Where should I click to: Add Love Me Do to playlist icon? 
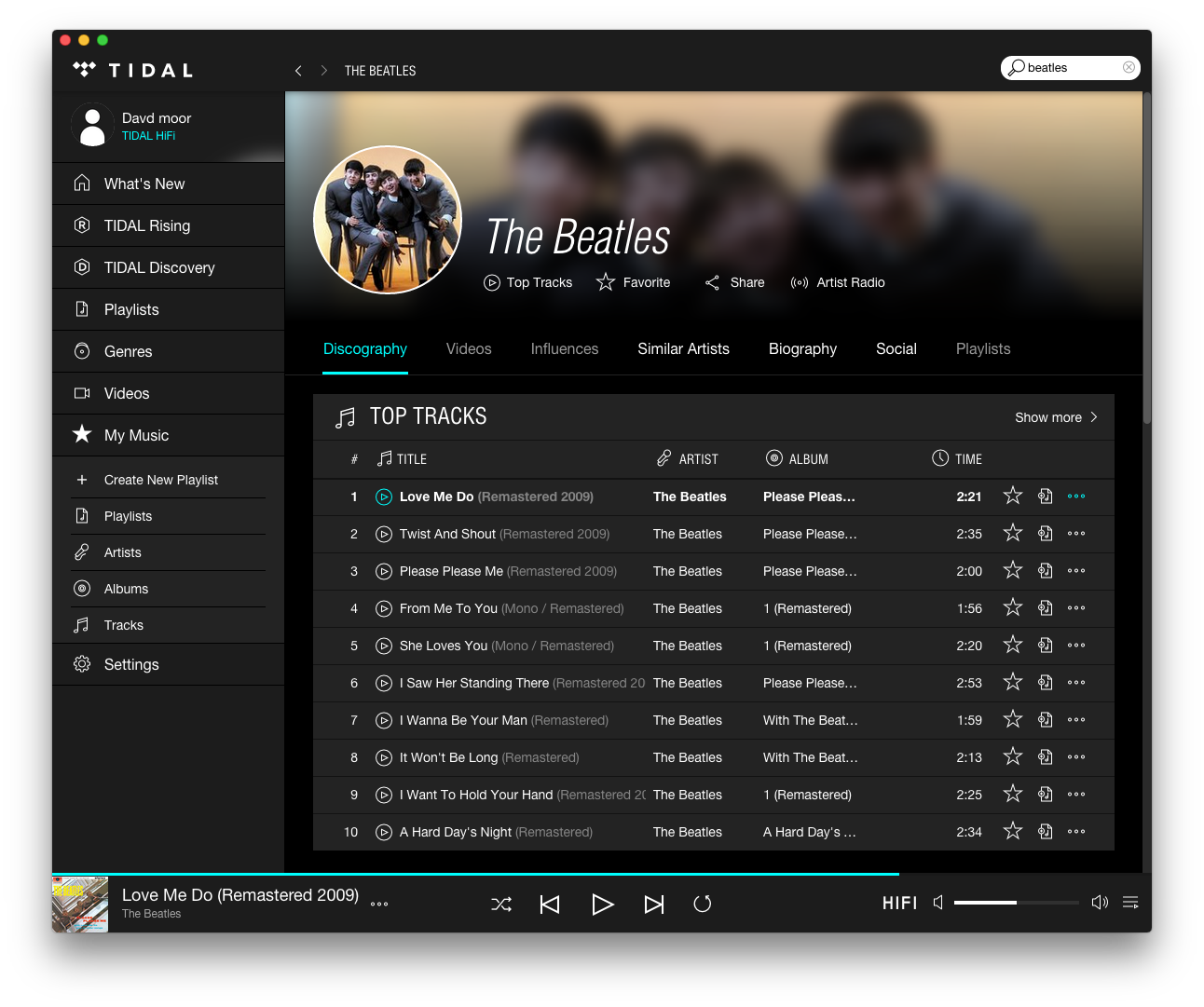(x=1046, y=497)
